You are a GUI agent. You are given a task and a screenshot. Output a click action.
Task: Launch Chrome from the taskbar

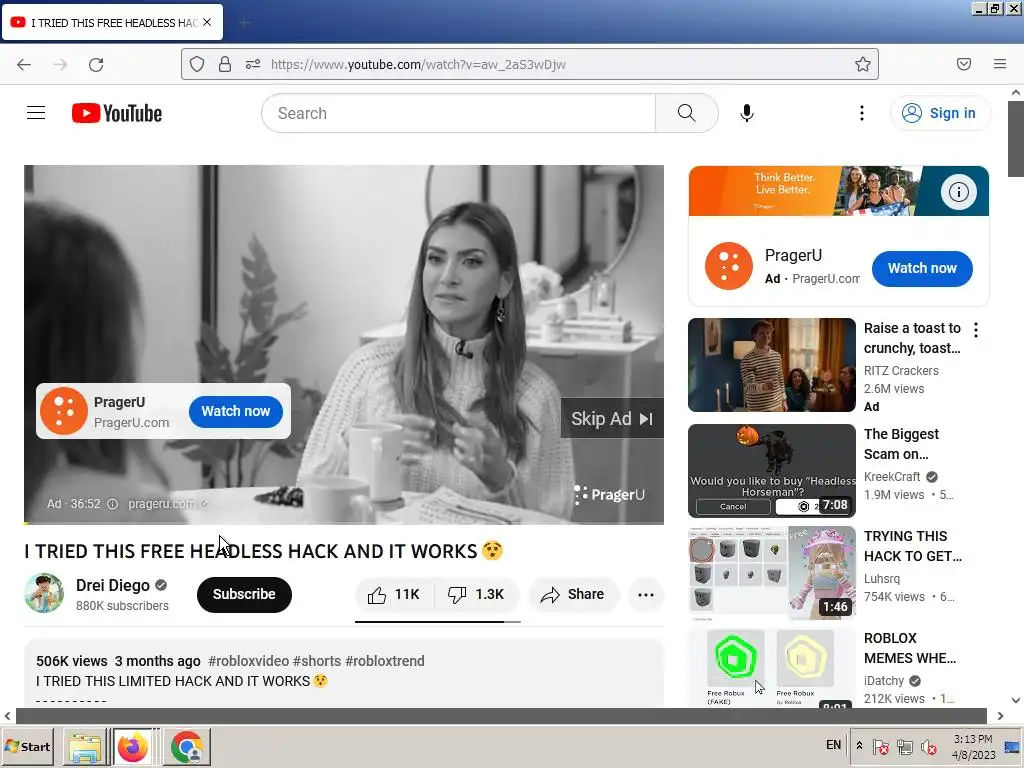187,746
